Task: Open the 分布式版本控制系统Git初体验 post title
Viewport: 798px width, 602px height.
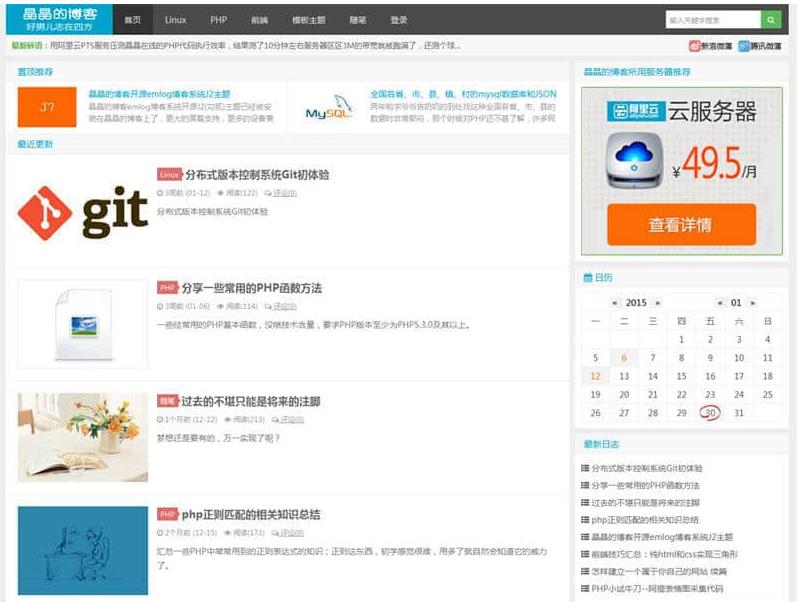Action: pyautogui.click(x=257, y=175)
